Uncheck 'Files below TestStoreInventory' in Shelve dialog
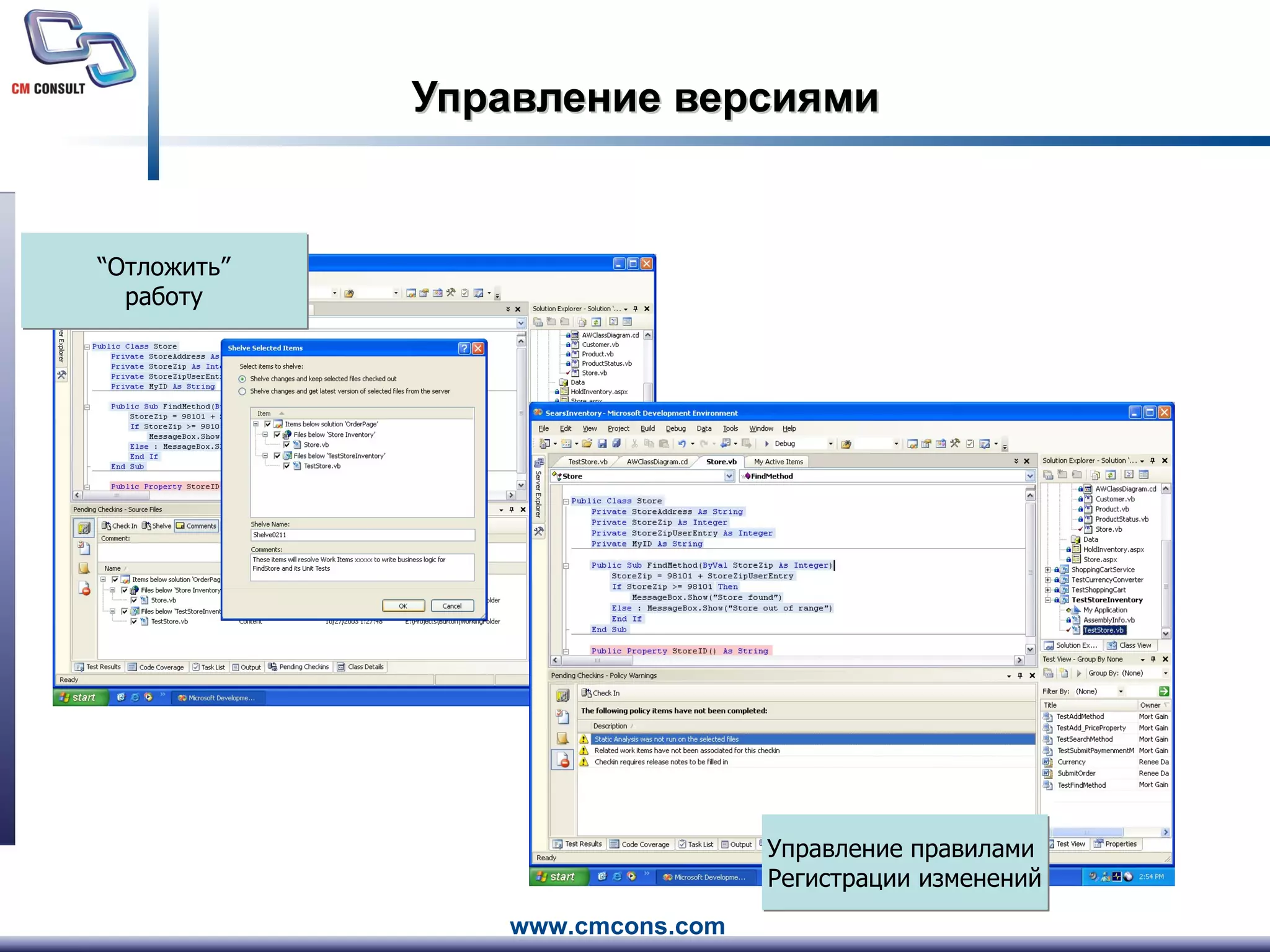 coord(277,456)
